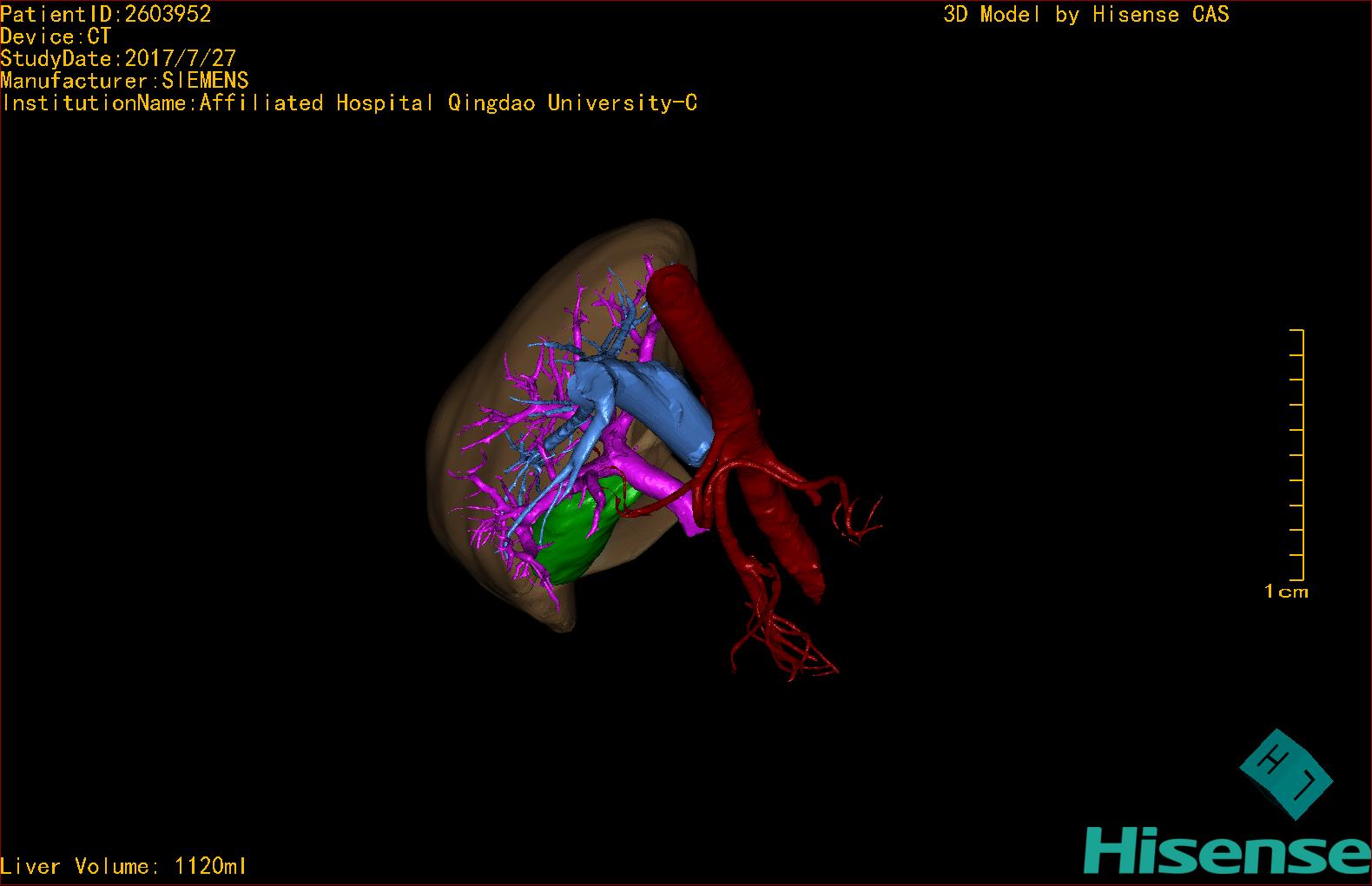Image resolution: width=1372 pixels, height=886 pixels.
Task: Click the teal orientation cube marked H and L
Action: [x=1286, y=773]
